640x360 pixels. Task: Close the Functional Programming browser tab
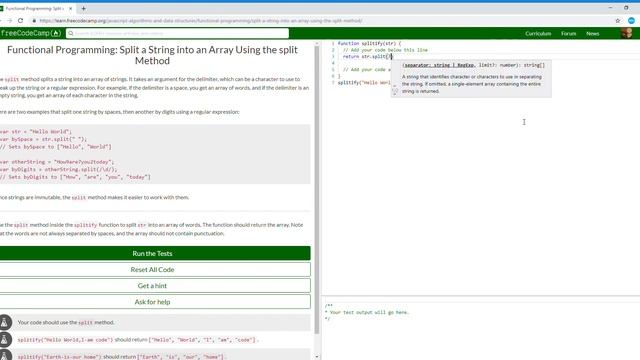(x=70, y=8)
